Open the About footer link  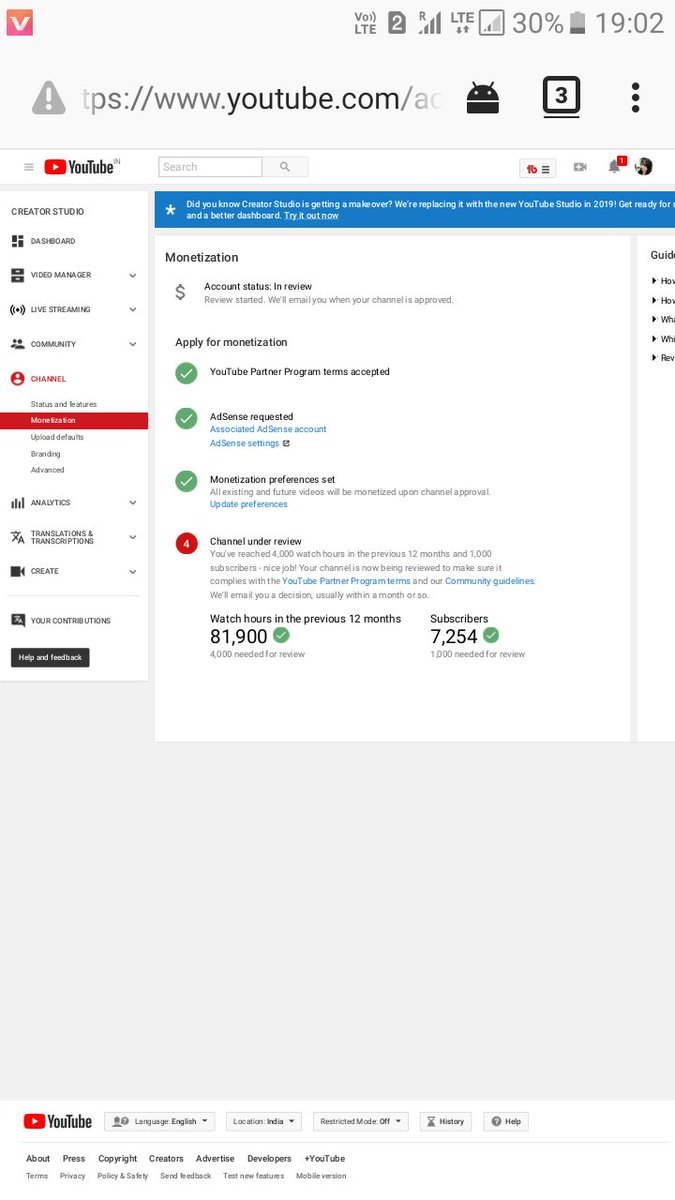pyautogui.click(x=38, y=1159)
